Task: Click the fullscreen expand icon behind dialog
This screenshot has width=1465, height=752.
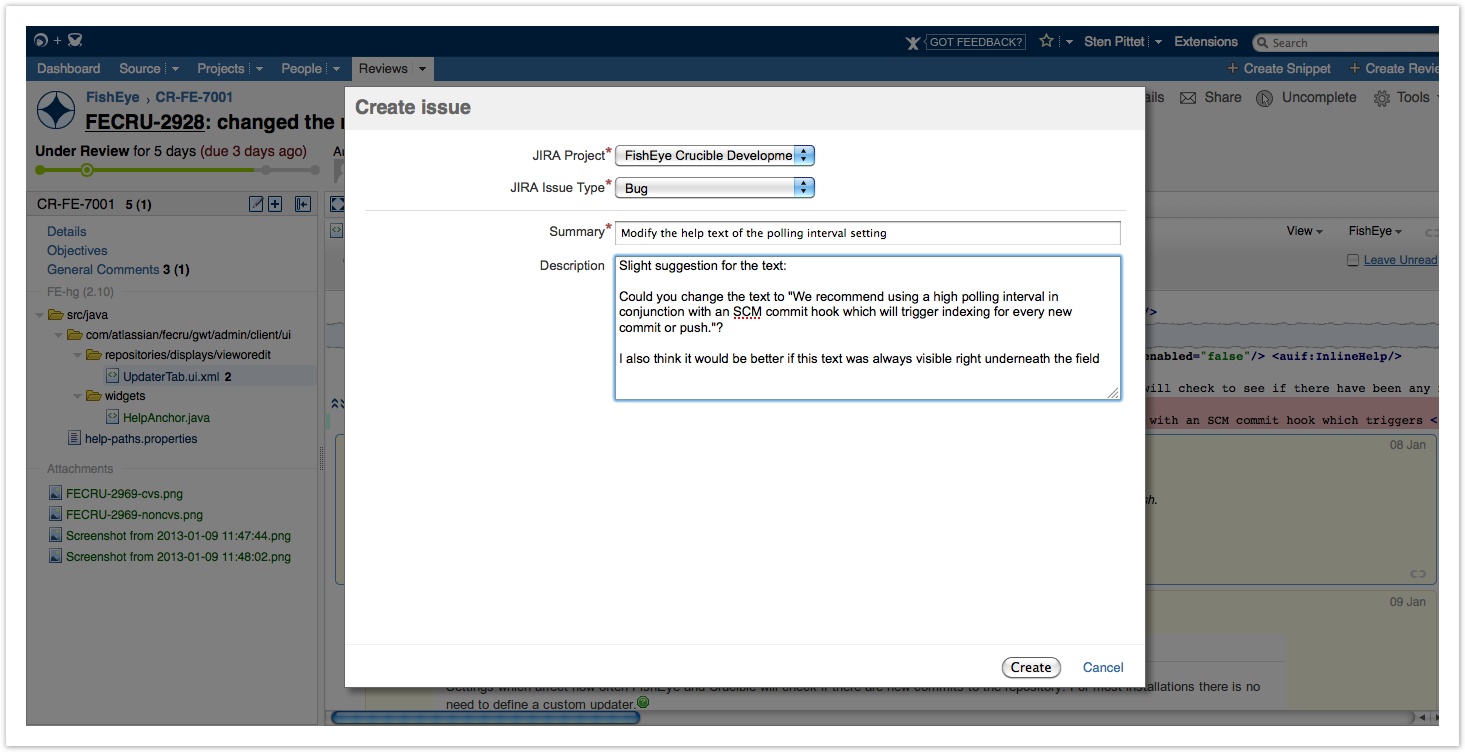Action: 337,204
